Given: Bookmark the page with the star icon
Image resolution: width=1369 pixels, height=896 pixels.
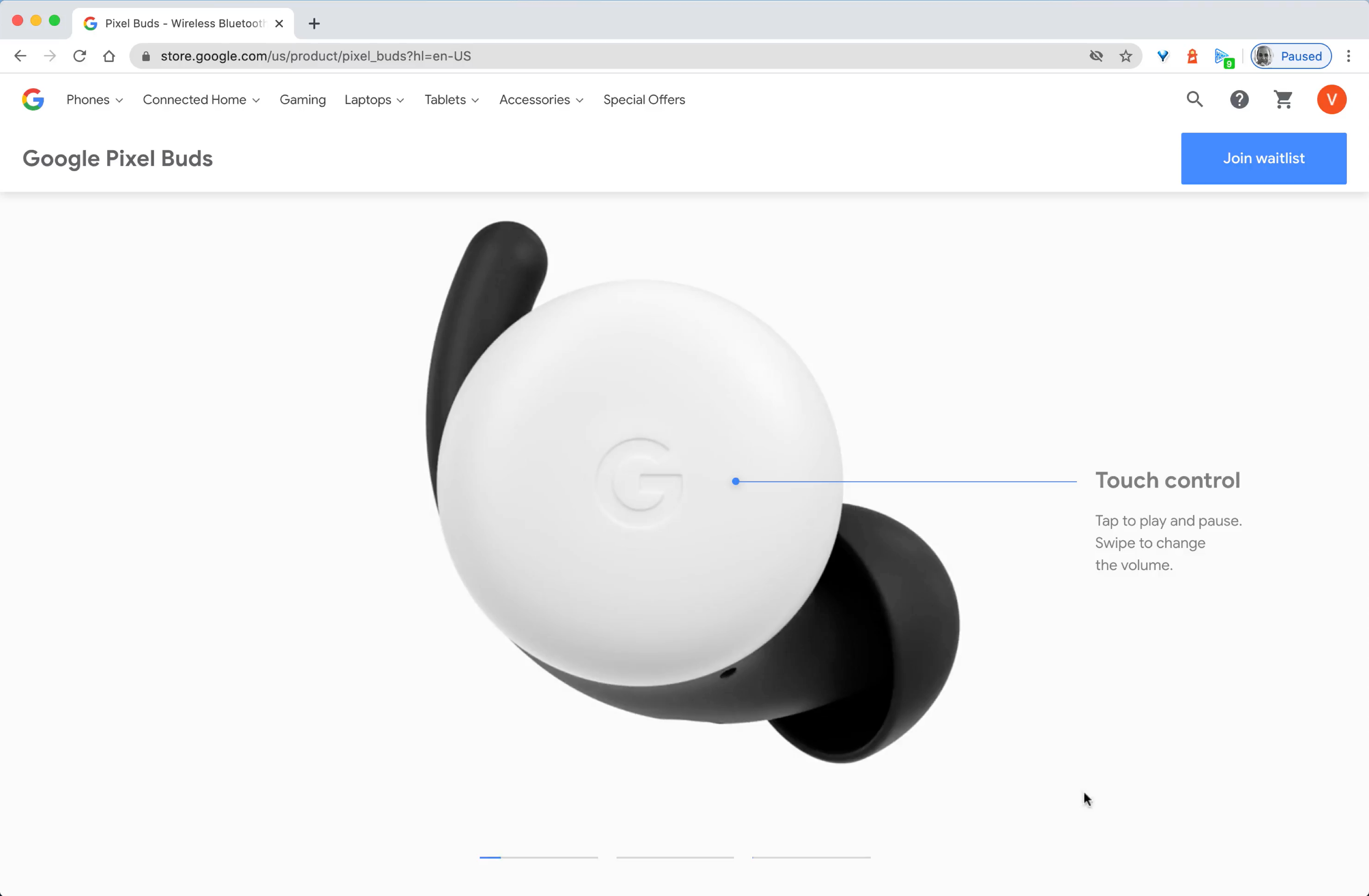Looking at the screenshot, I should click(x=1125, y=56).
